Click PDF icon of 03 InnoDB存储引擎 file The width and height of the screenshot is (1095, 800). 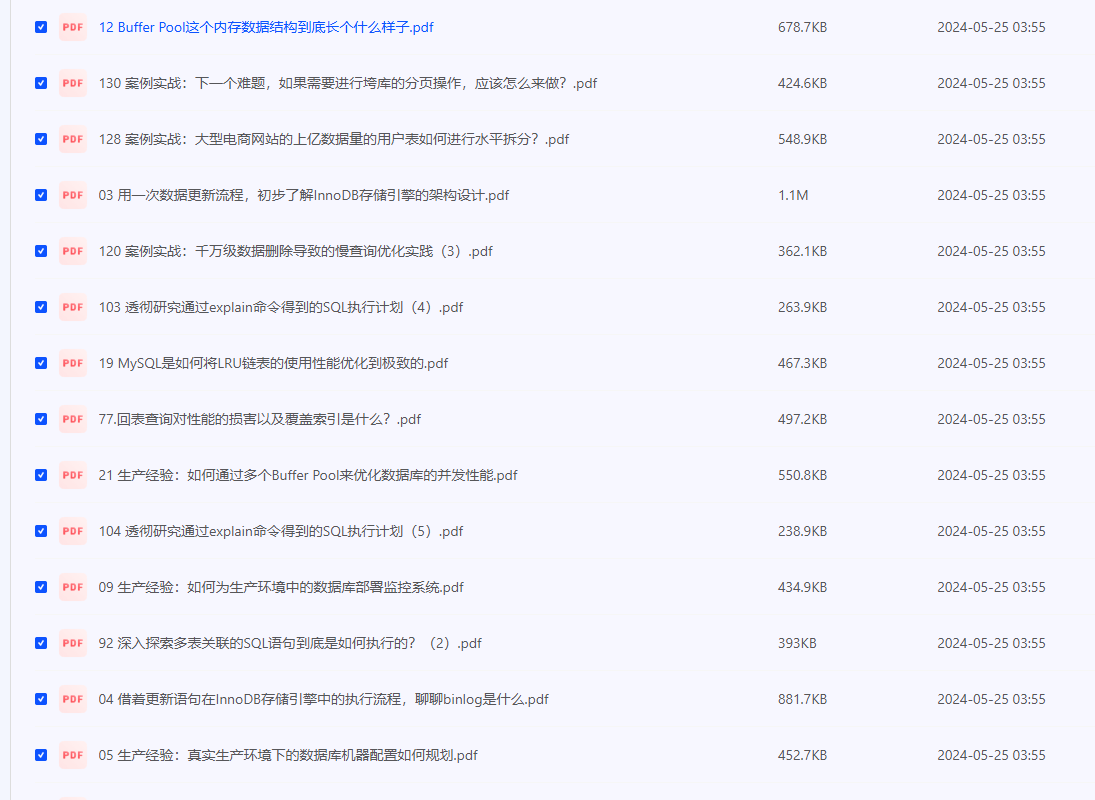pos(73,196)
